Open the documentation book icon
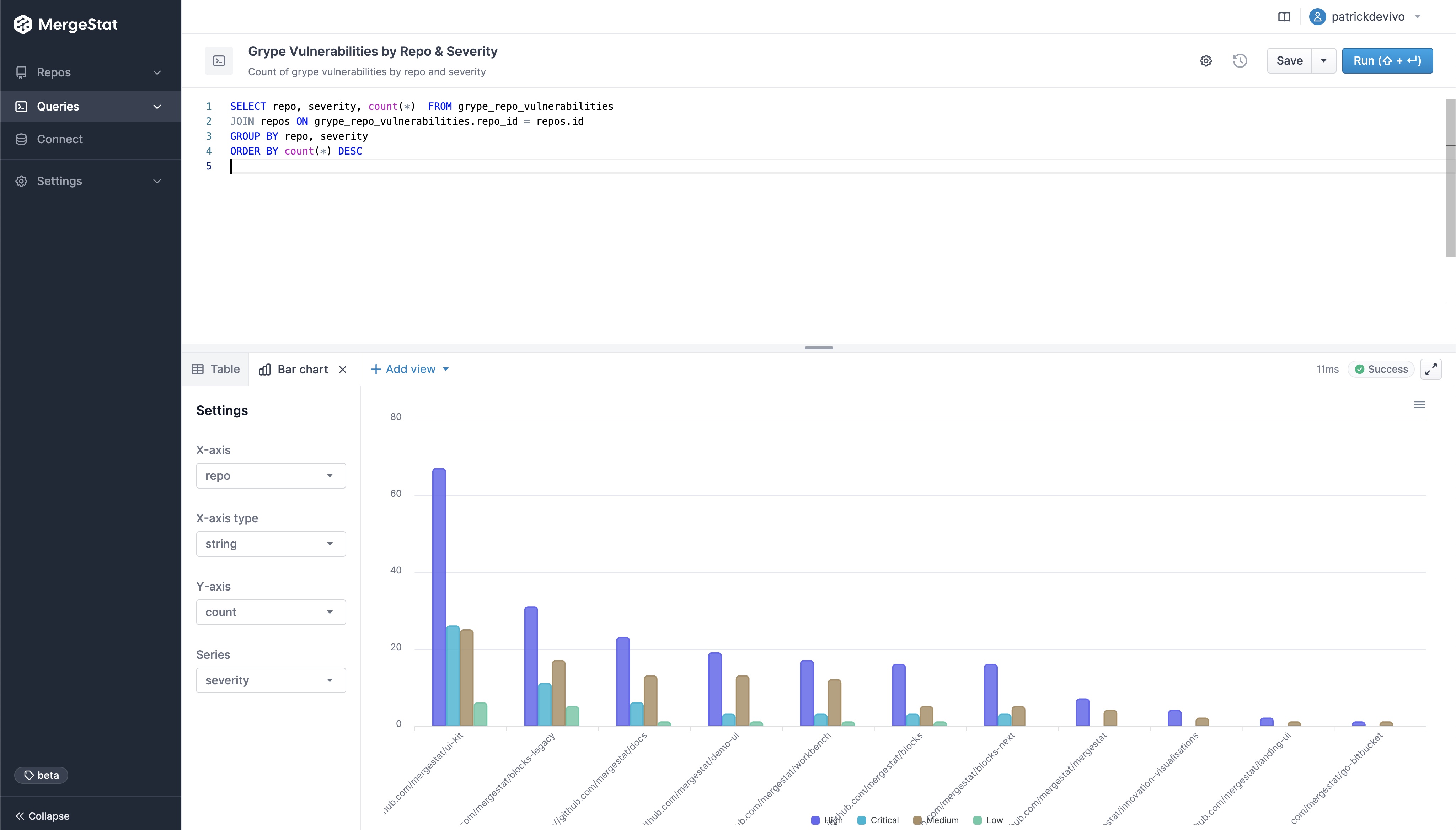 coord(1284,17)
